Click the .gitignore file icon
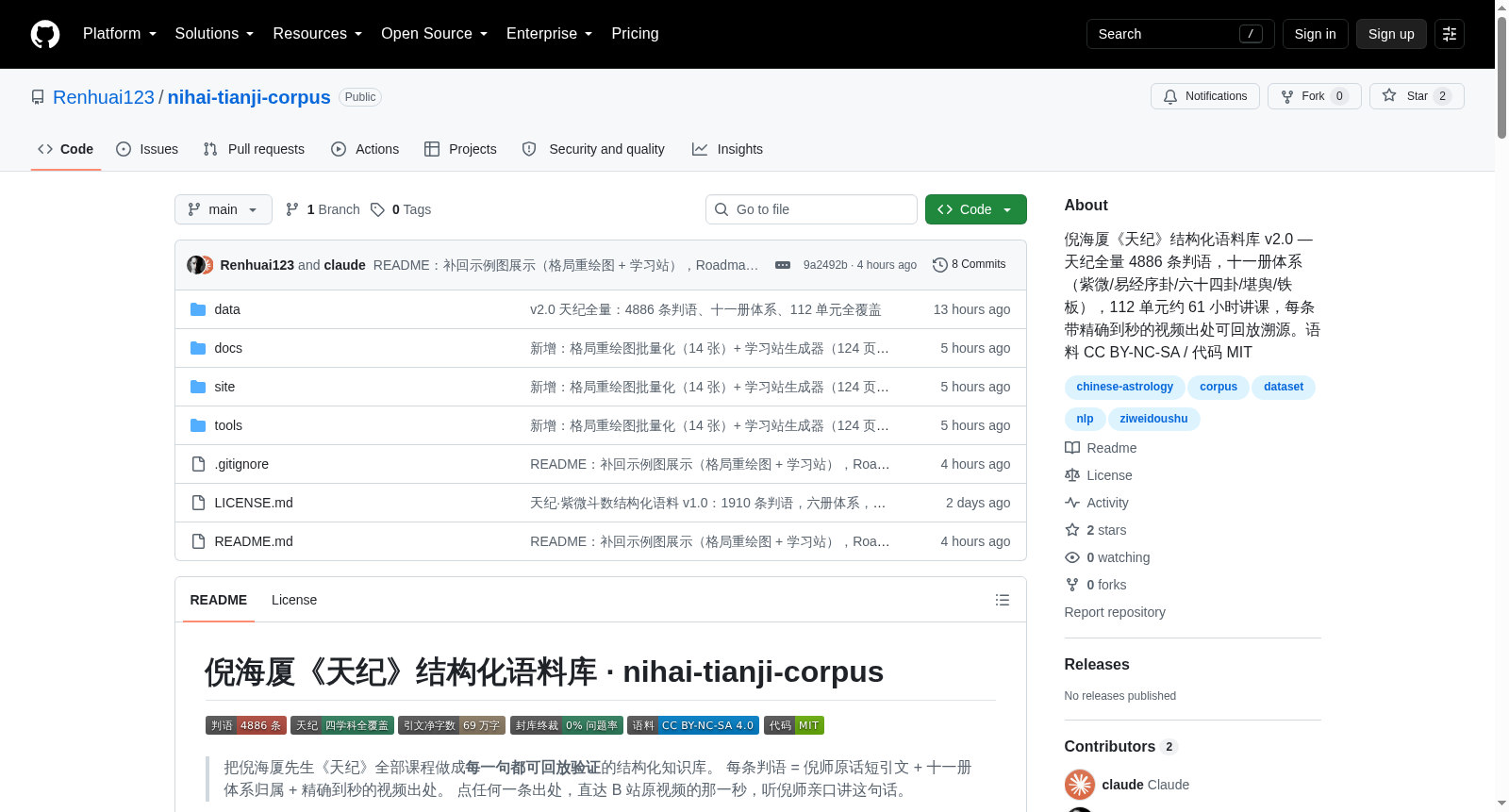1509x812 pixels. point(198,464)
